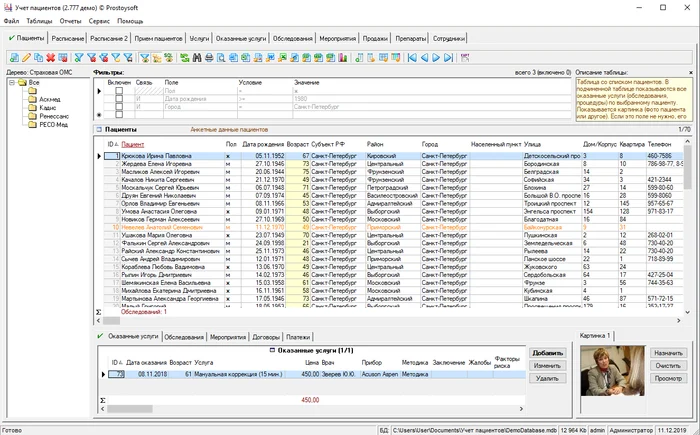Image resolution: width=700 pixels, height=435 pixels.
Task: Switch to the Препараты tab
Action: click(411, 38)
